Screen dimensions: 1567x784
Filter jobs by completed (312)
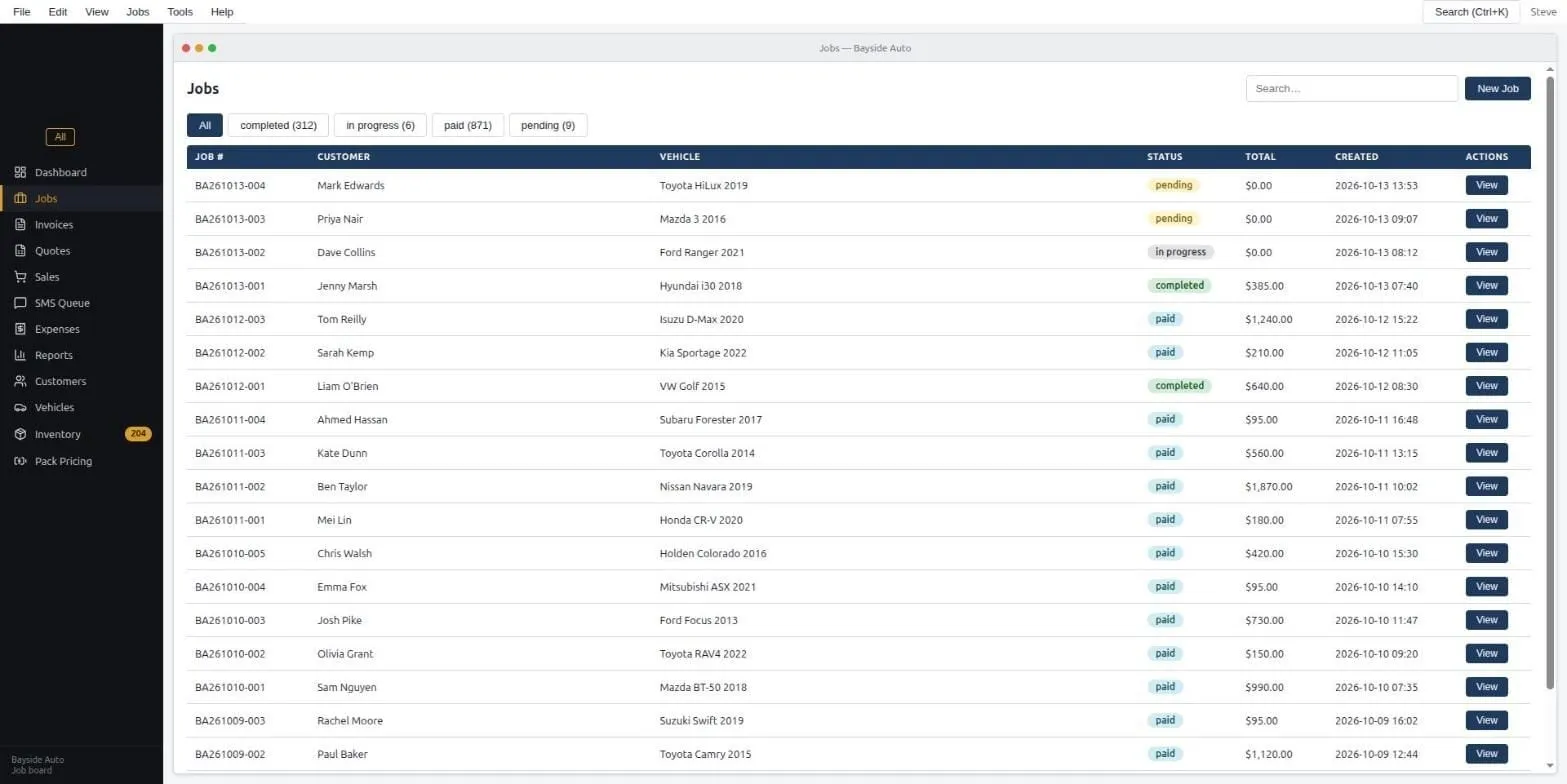[278, 125]
